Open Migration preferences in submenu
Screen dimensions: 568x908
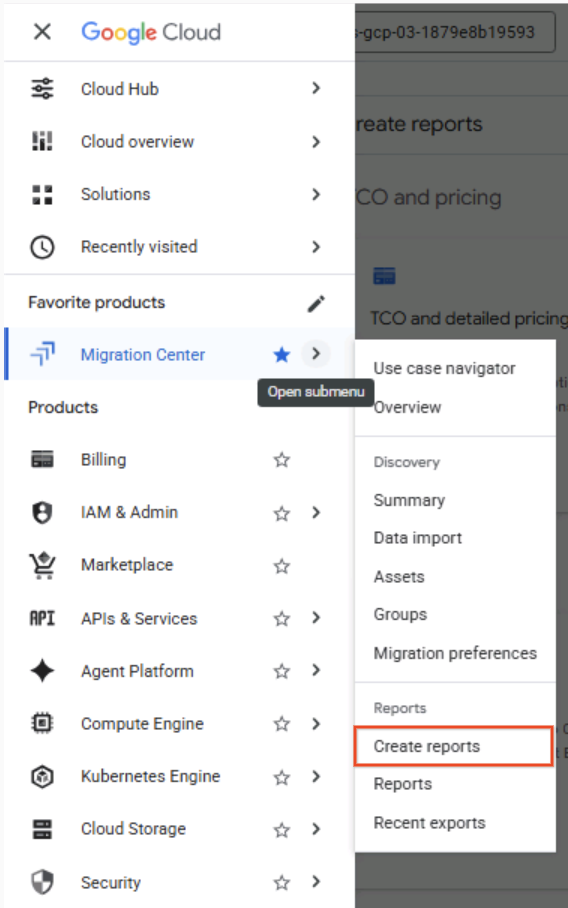tap(455, 653)
